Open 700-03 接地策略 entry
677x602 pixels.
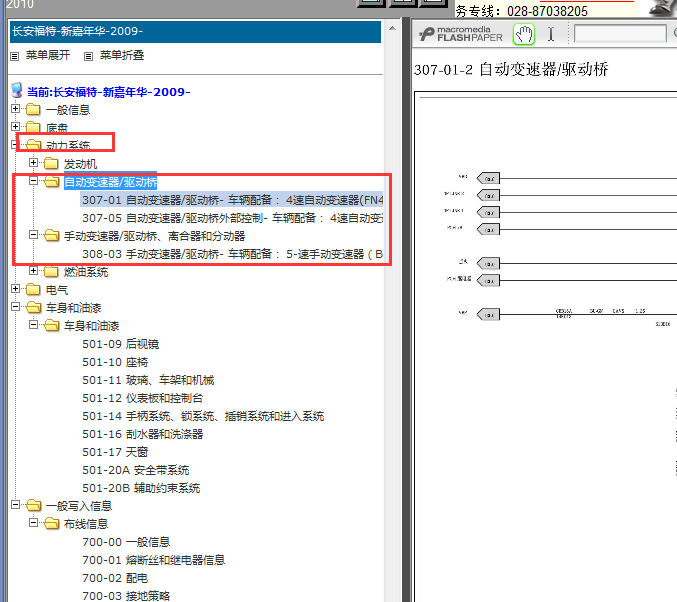coord(126,596)
